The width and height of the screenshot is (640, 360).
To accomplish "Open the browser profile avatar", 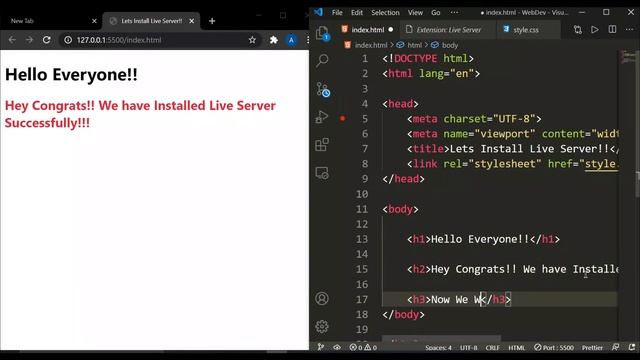I will click(291, 40).
